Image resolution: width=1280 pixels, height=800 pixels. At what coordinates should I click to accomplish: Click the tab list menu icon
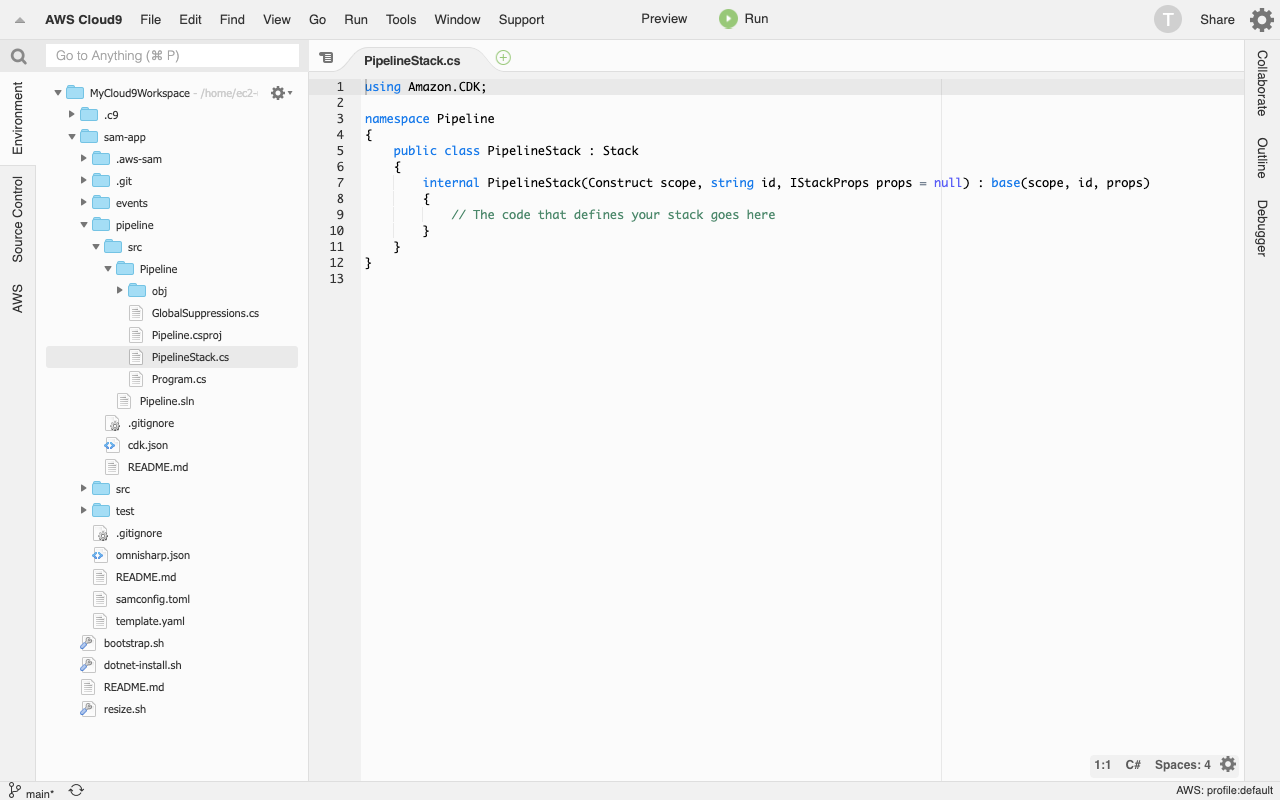click(x=326, y=58)
